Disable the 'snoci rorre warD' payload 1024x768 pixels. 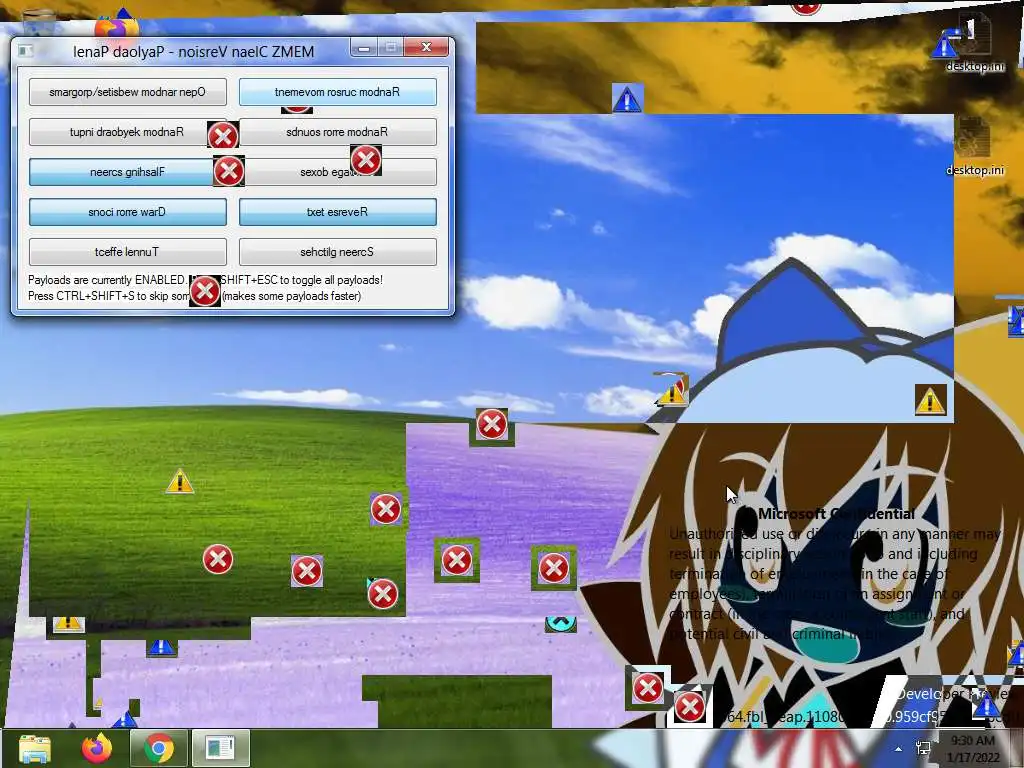coord(127,212)
